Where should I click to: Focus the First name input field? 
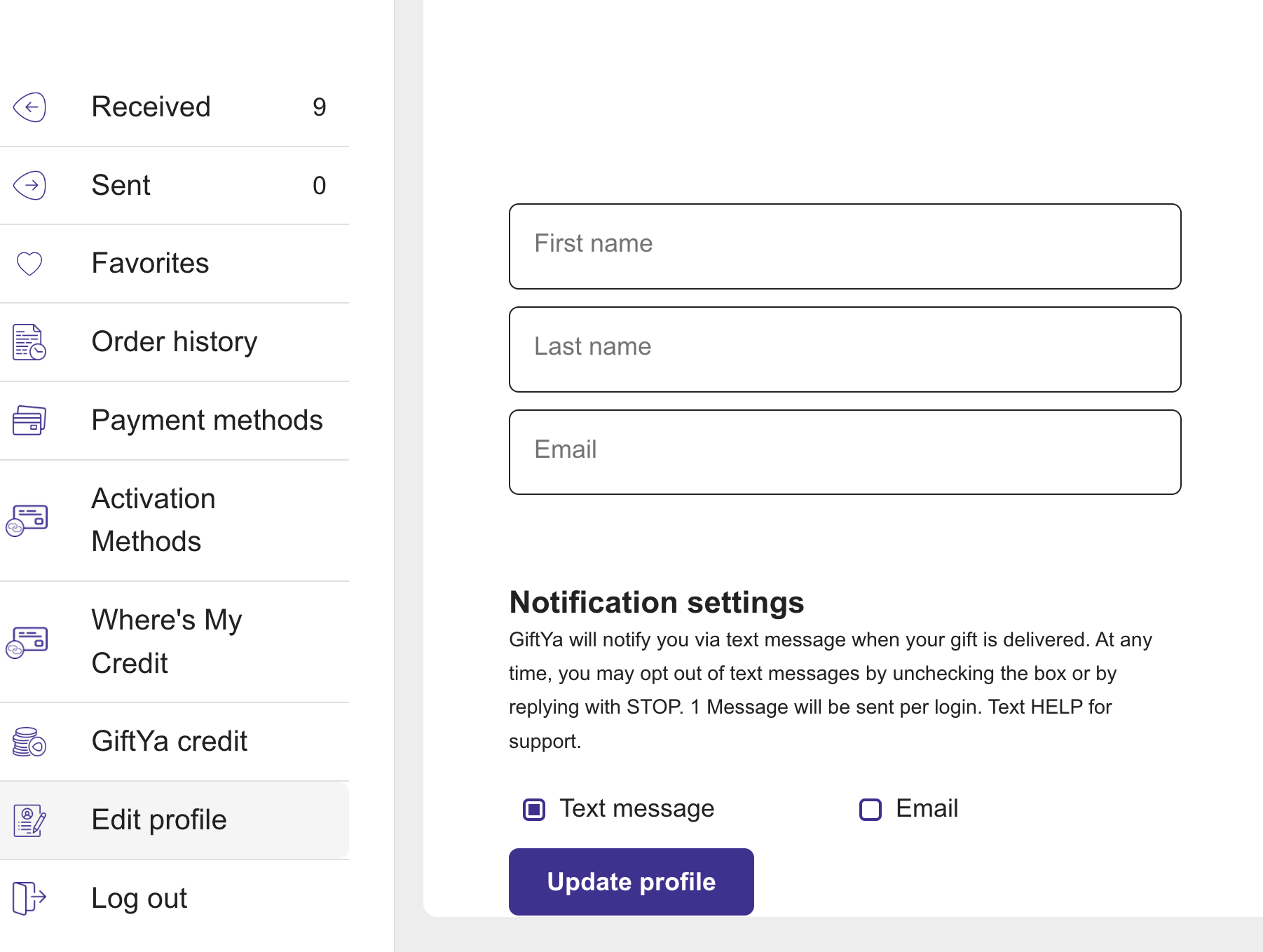click(845, 246)
